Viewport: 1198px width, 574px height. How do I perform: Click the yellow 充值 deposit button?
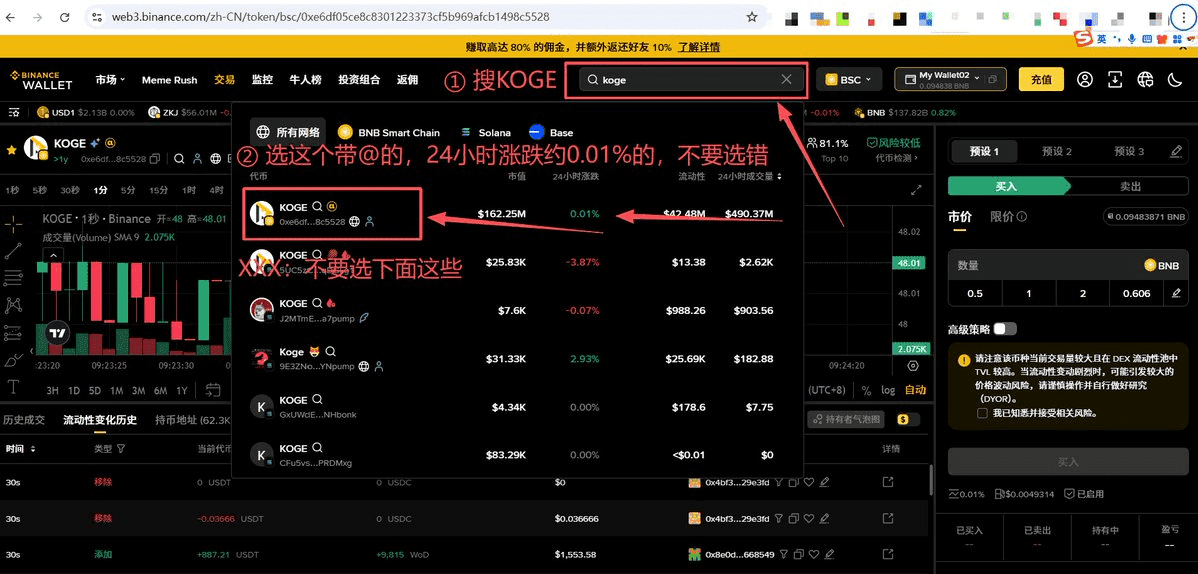coord(1040,79)
